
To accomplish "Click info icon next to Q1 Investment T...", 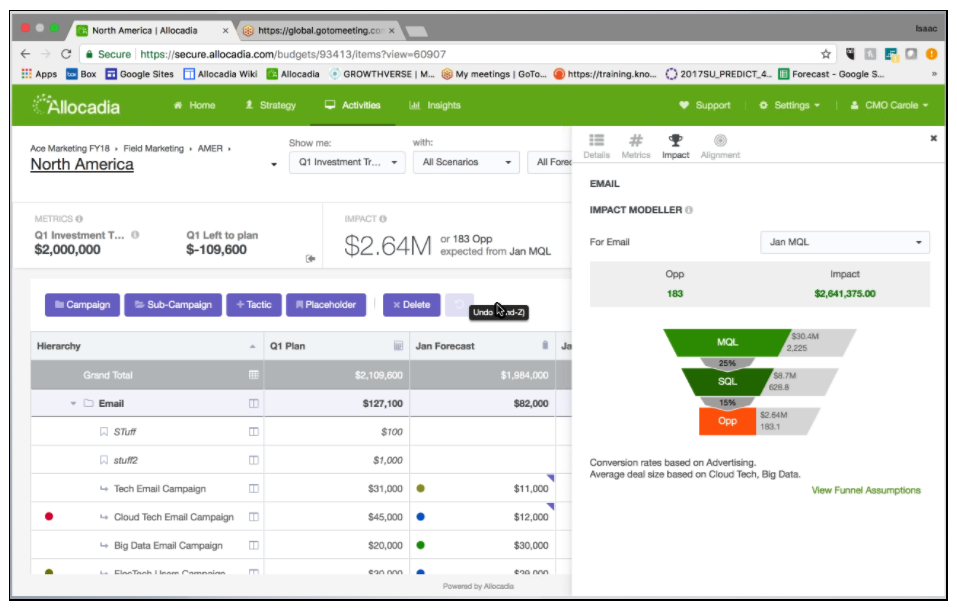I will (135, 235).
